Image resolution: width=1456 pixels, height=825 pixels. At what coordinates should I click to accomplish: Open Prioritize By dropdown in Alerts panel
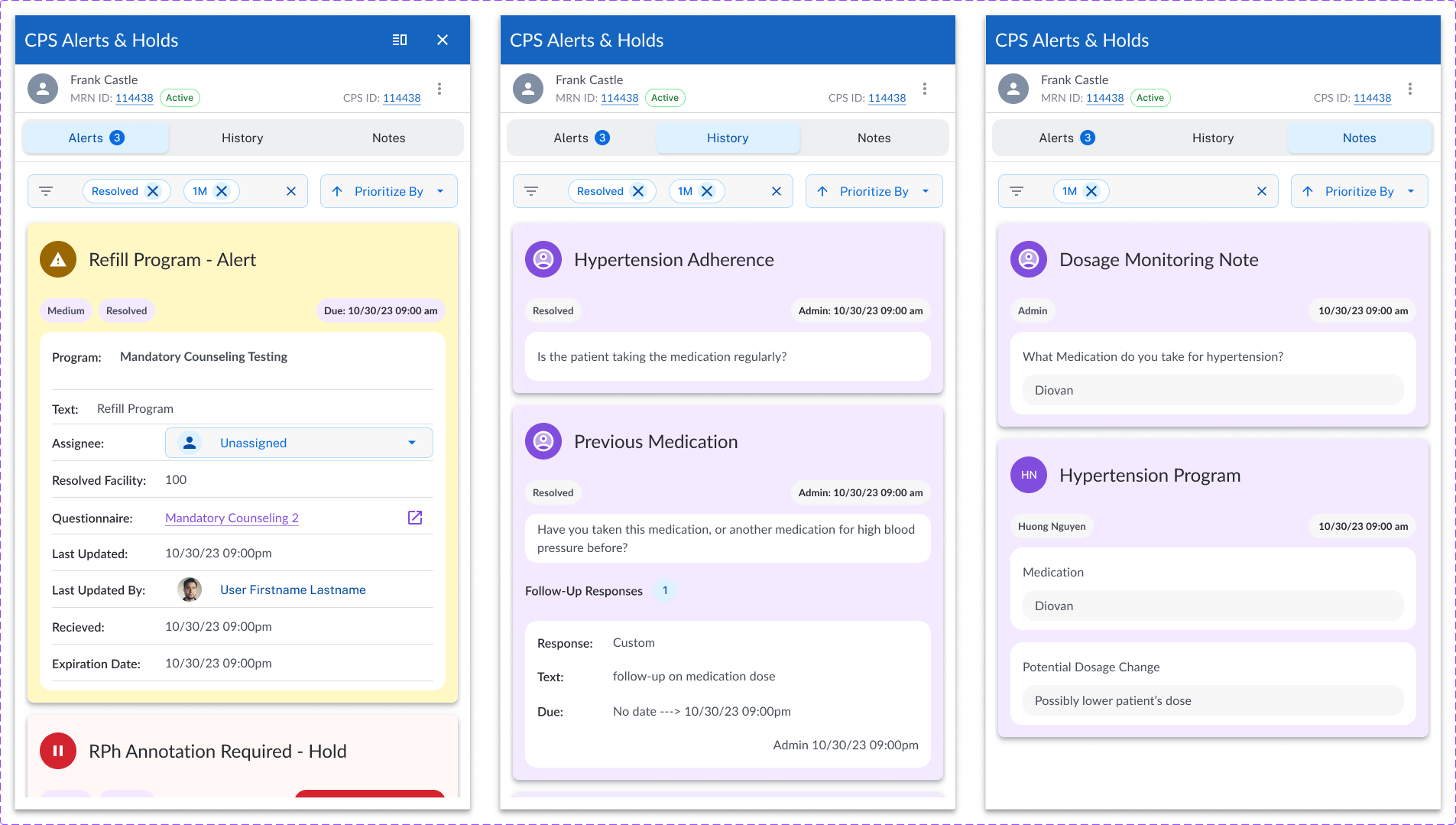click(388, 191)
